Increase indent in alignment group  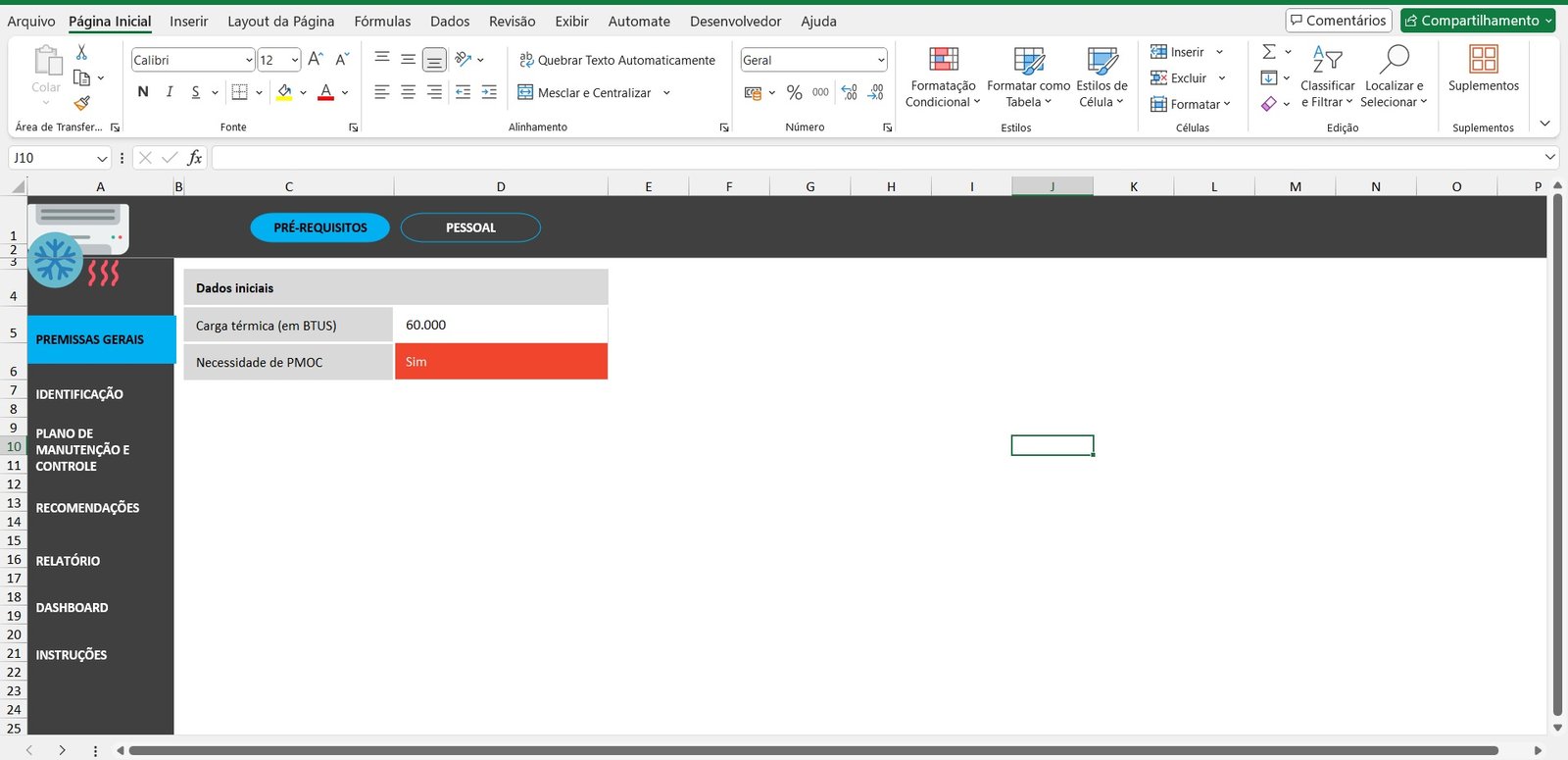click(x=489, y=92)
